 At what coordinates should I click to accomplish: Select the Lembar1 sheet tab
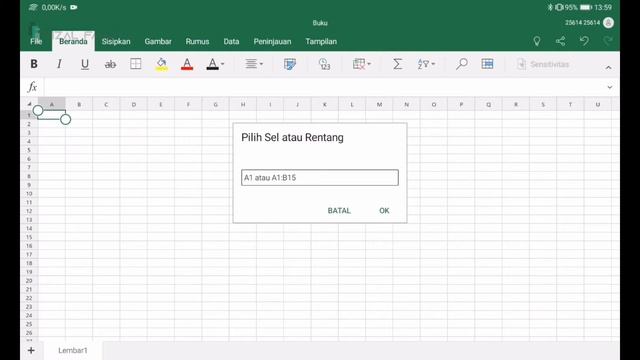[73, 350]
